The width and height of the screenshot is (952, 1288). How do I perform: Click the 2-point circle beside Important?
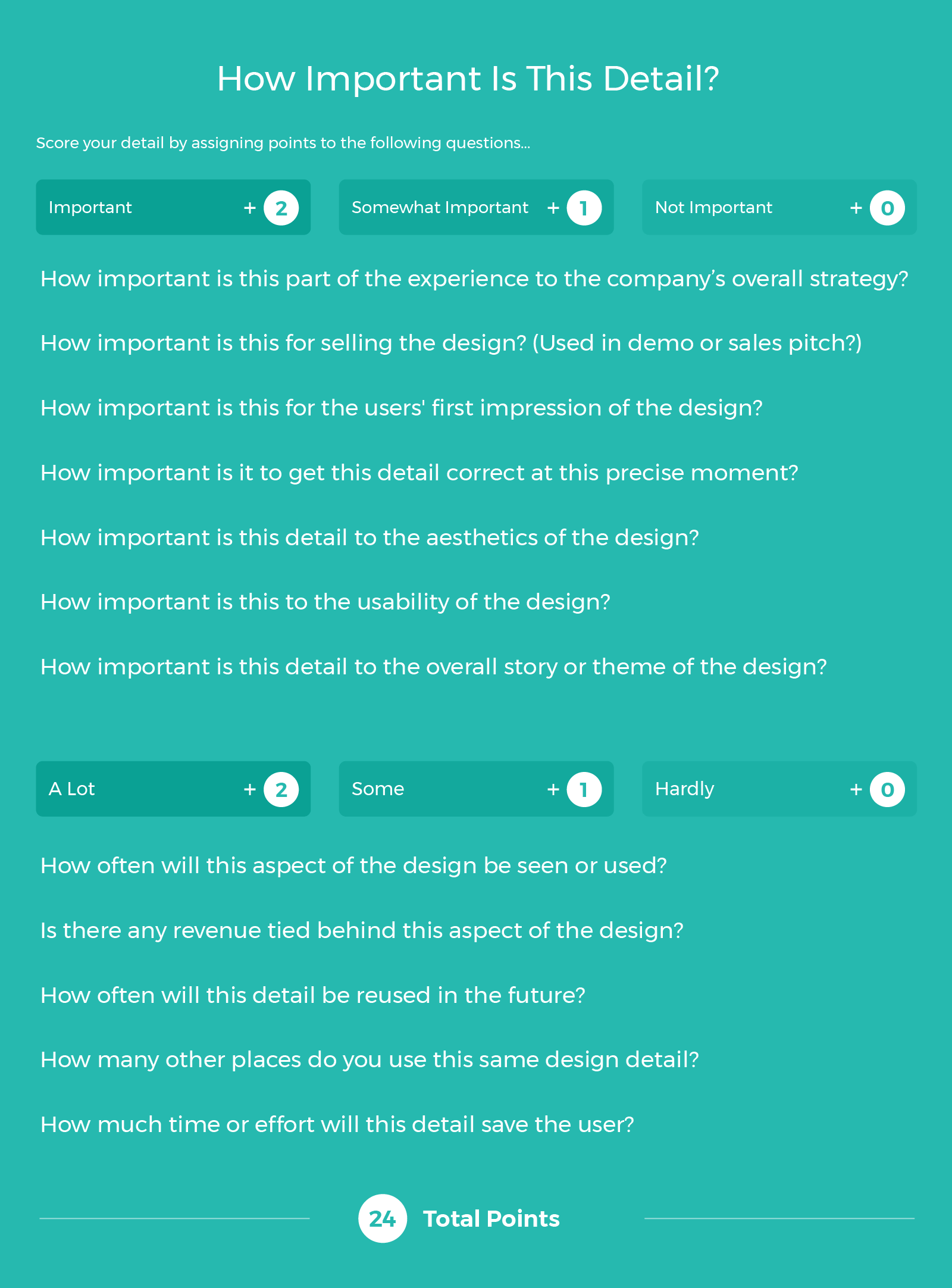point(281,208)
